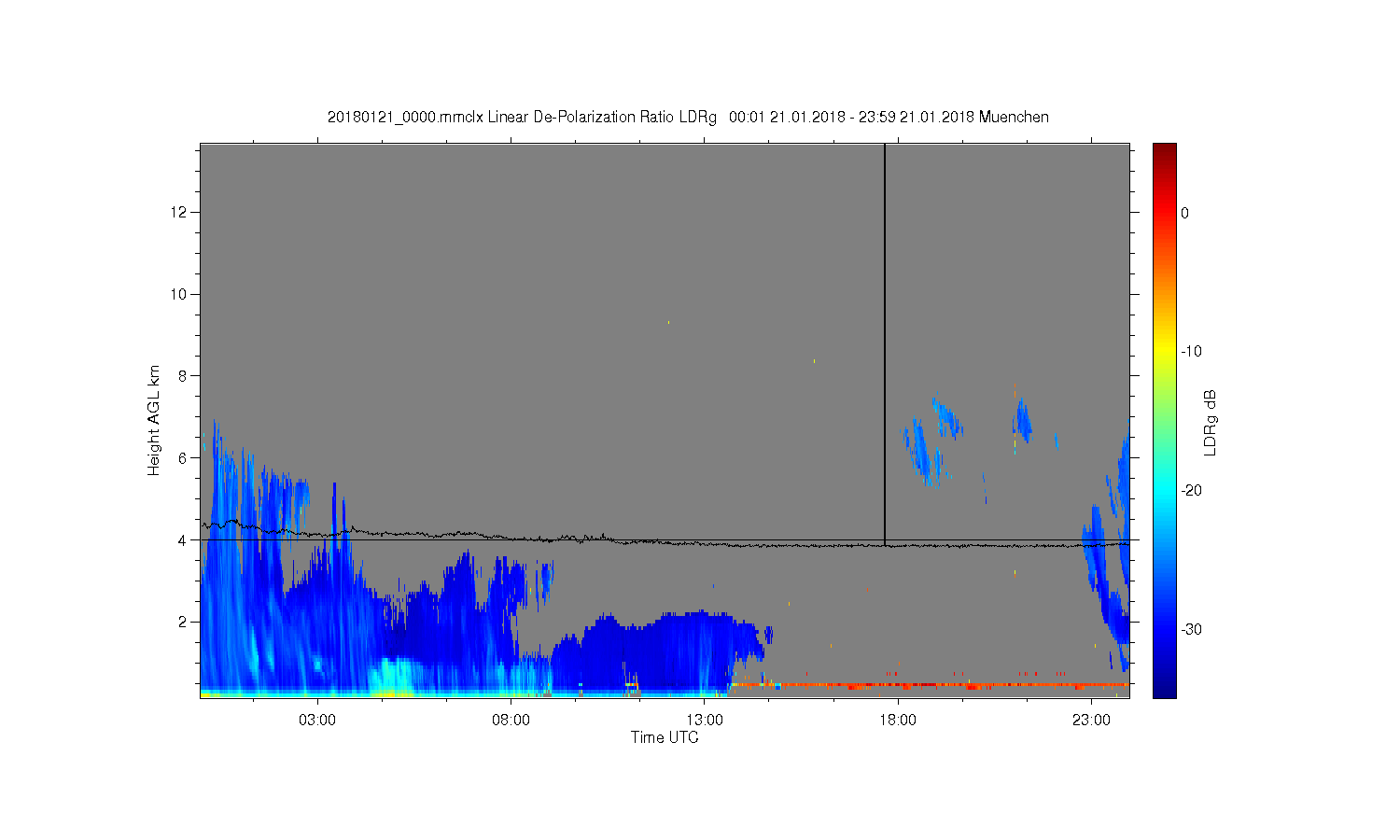Click the 13:00 time tick label

[705, 721]
